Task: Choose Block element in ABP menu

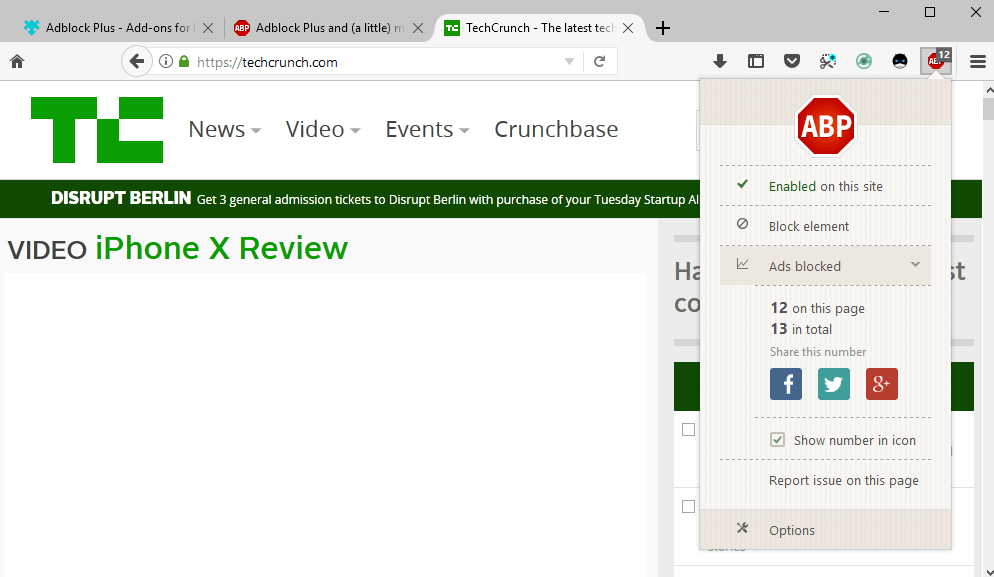Action: pos(825,226)
